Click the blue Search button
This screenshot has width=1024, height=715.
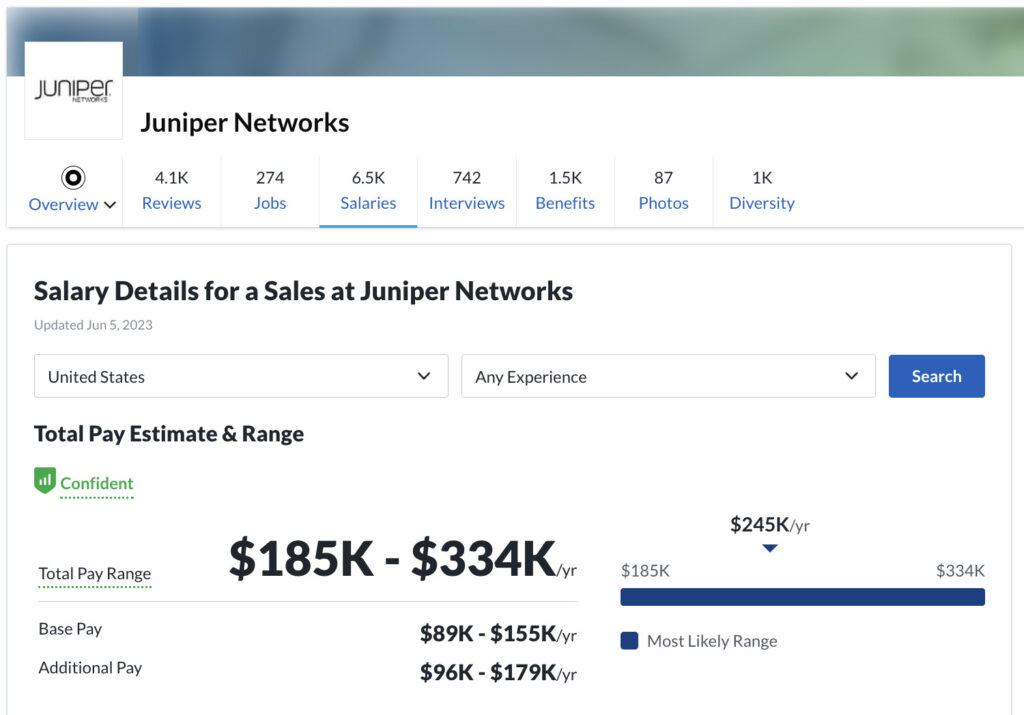tap(936, 376)
